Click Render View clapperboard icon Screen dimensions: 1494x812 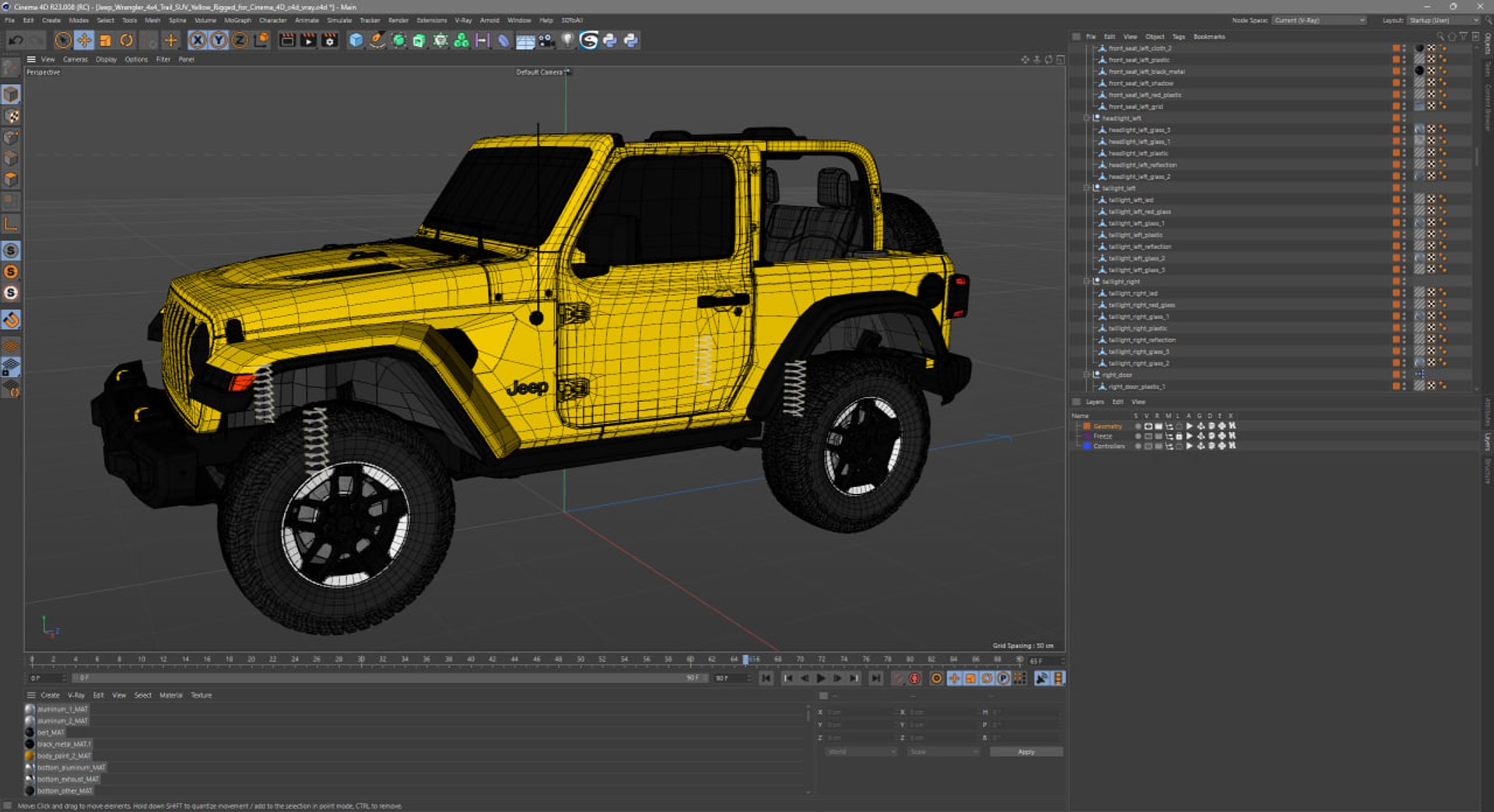pos(287,40)
